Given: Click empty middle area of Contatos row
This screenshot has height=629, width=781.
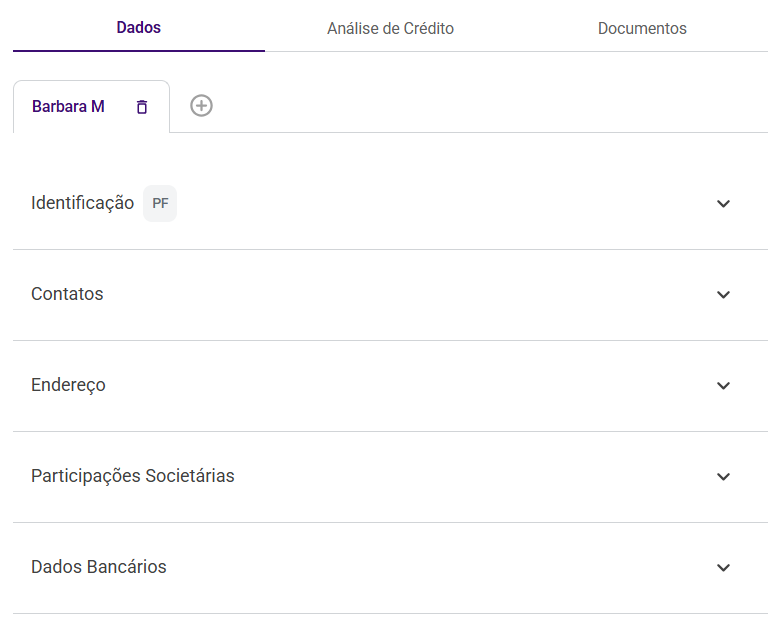Looking at the screenshot, I should (x=400, y=294).
